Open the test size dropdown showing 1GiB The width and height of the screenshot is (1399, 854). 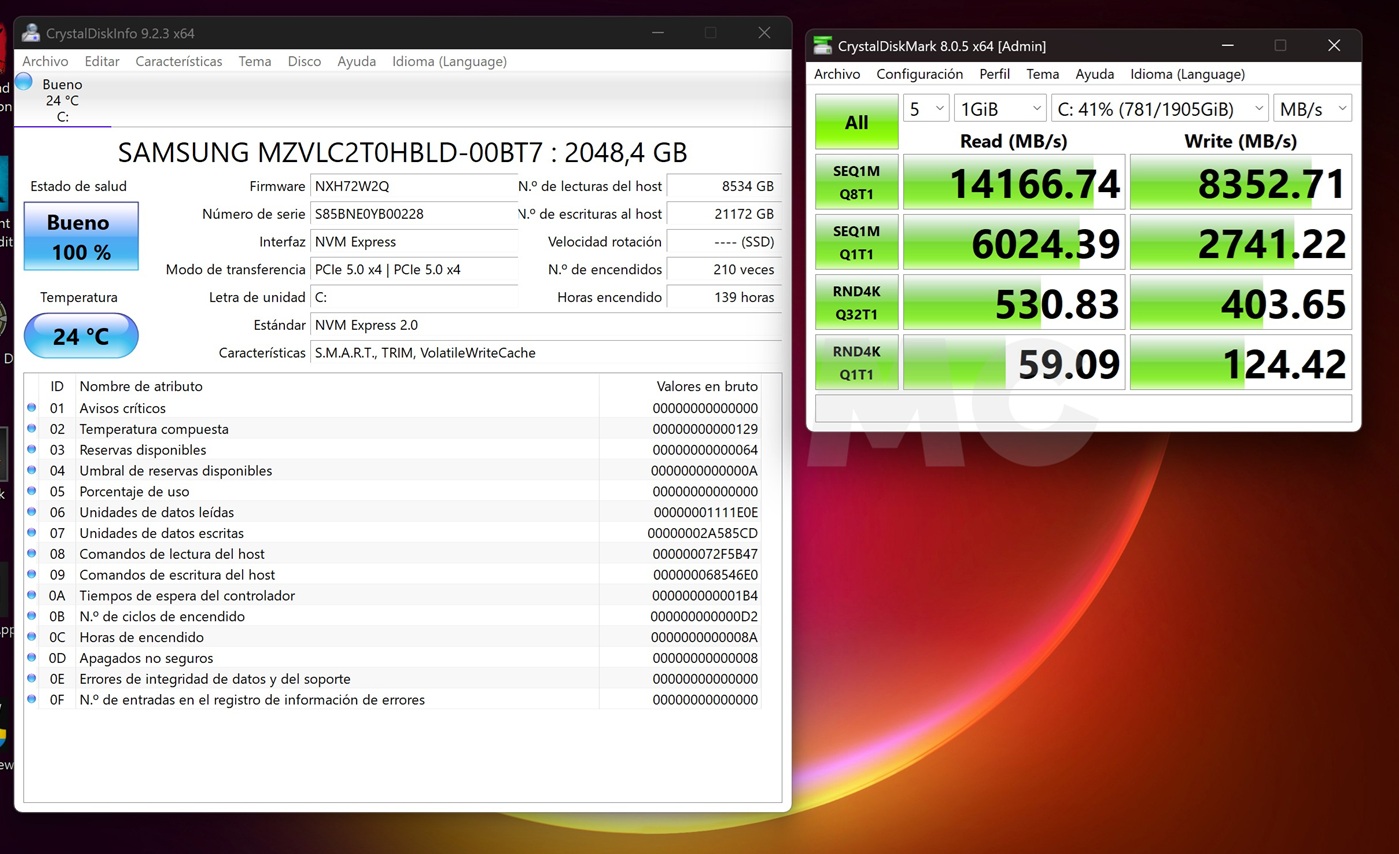tap(999, 107)
